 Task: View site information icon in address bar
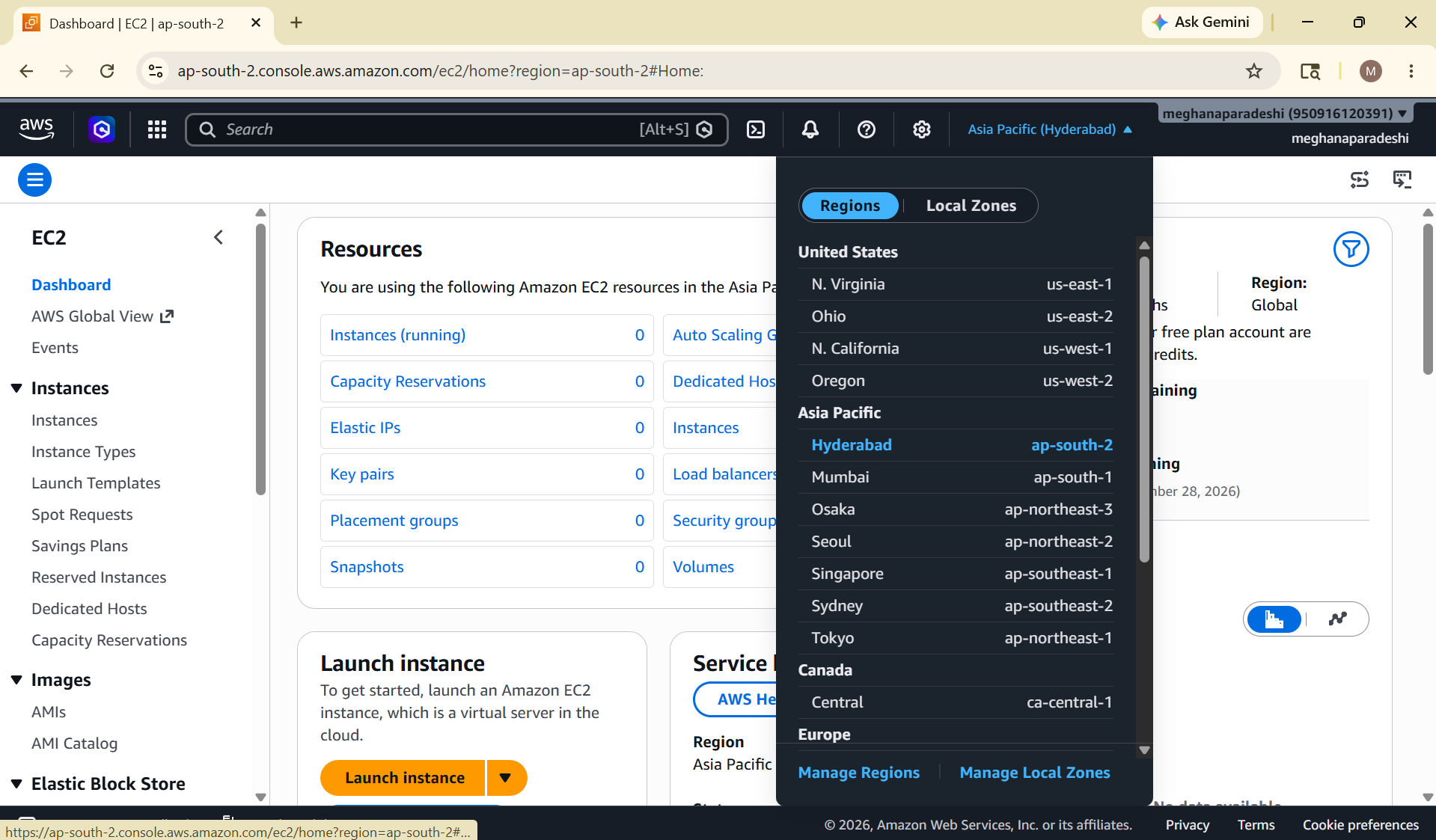point(156,71)
